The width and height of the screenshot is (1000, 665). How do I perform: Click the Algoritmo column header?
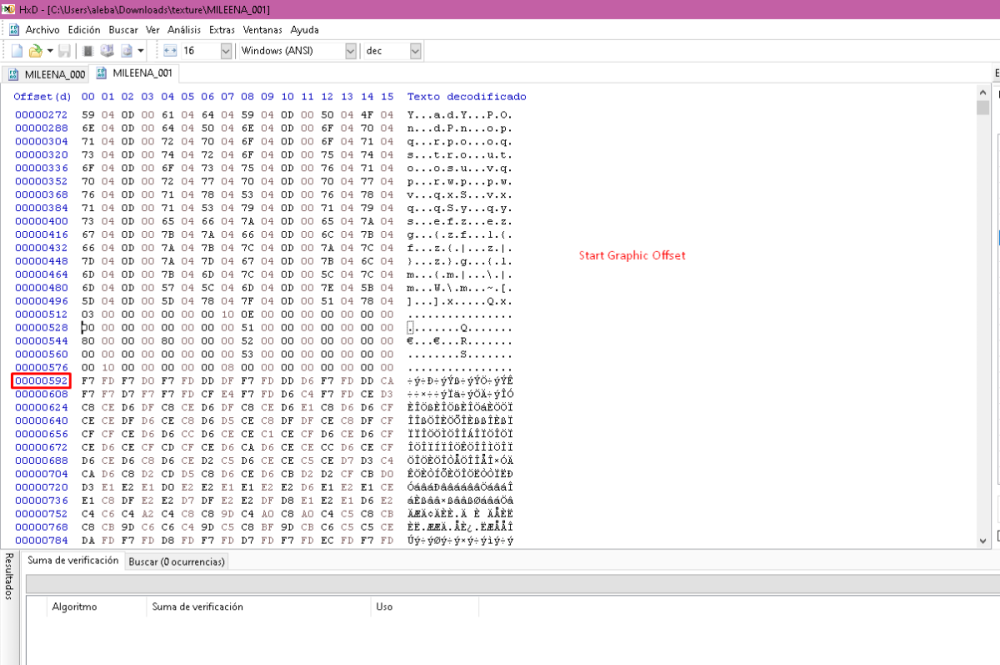point(74,606)
